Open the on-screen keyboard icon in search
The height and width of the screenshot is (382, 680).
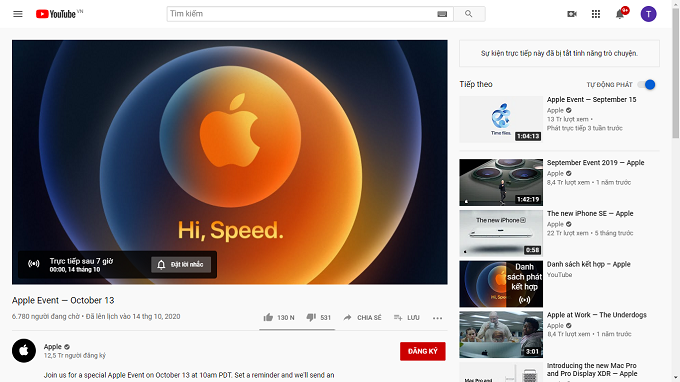pyautogui.click(x=442, y=14)
